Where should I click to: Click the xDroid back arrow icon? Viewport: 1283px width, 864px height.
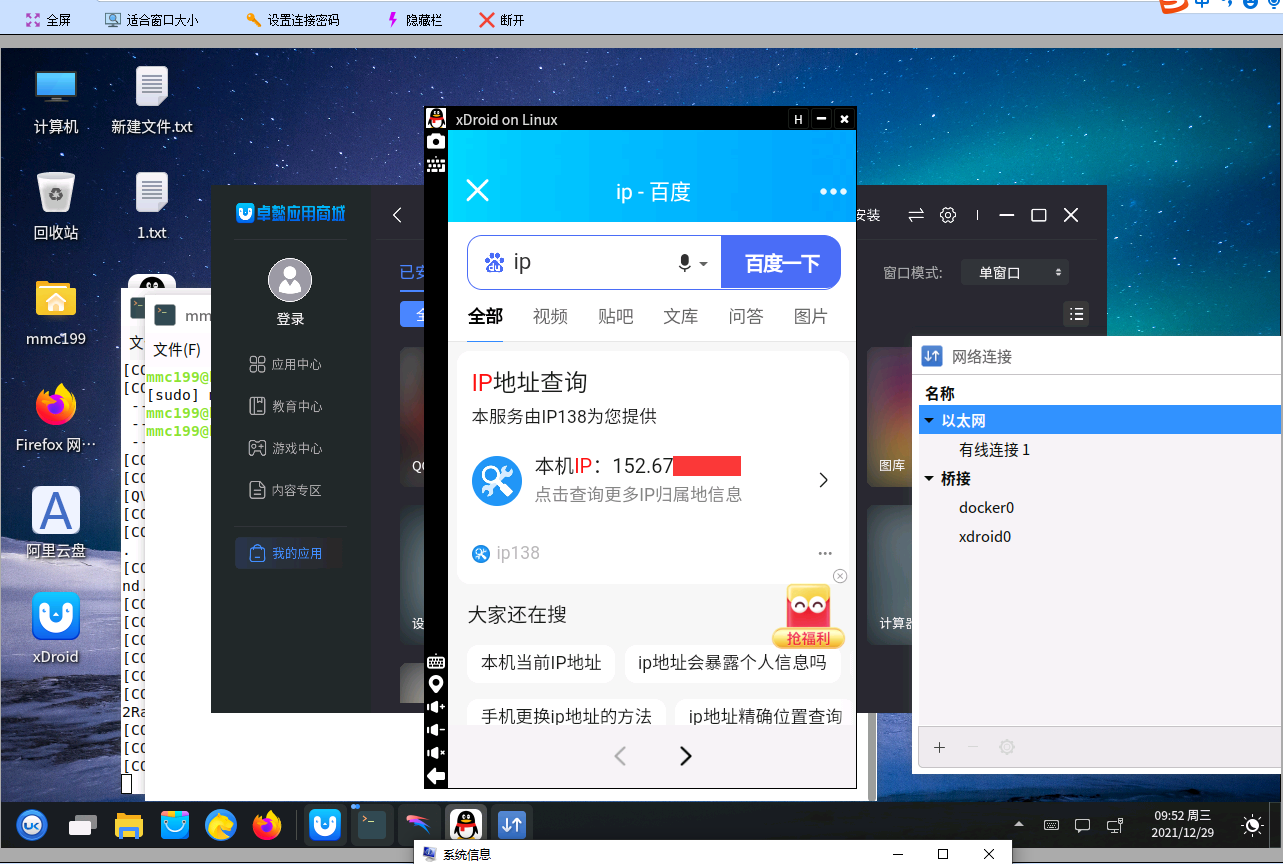436,776
